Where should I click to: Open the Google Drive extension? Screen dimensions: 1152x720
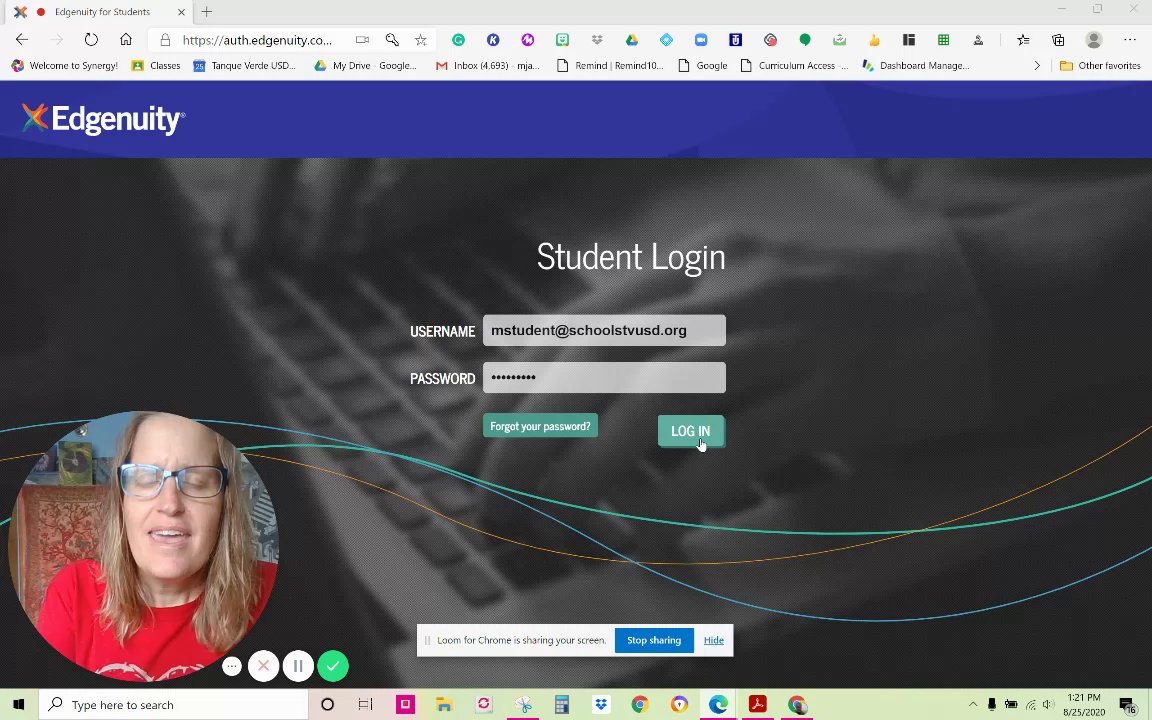click(632, 40)
